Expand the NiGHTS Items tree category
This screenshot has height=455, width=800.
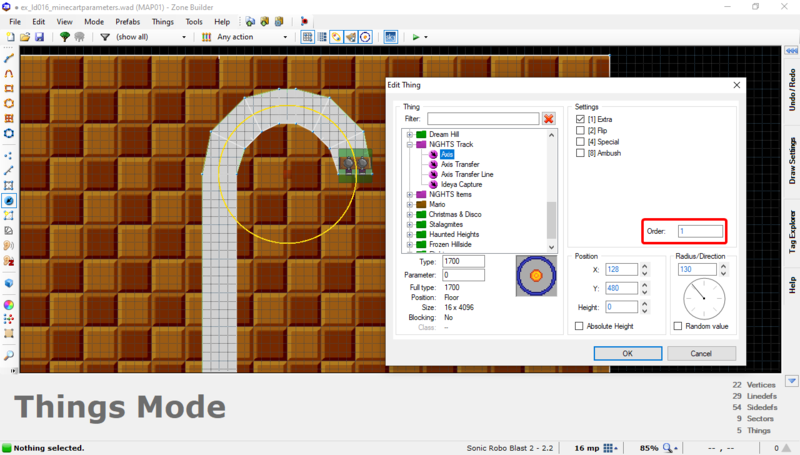coord(410,195)
